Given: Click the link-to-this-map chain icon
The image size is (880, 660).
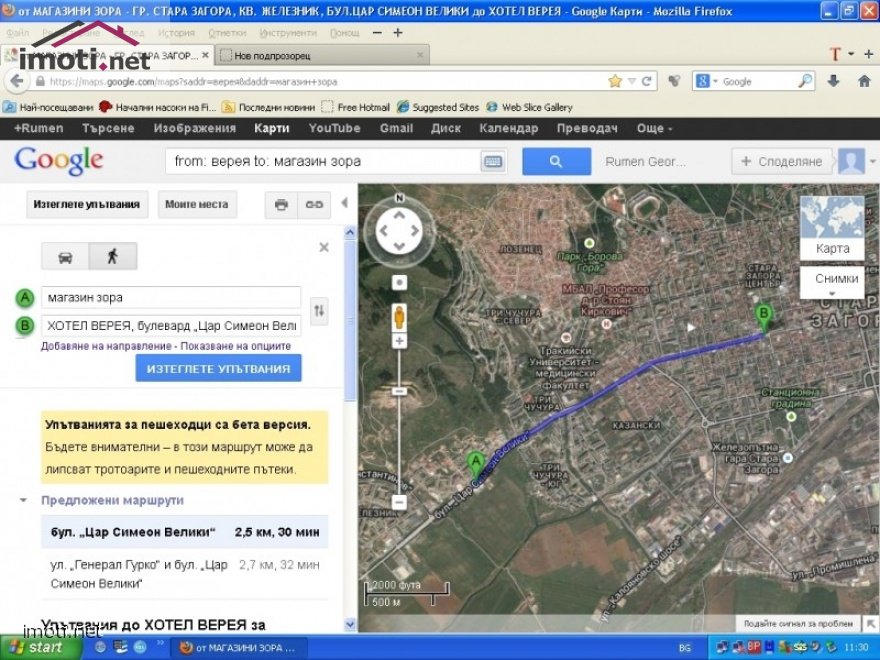Looking at the screenshot, I should (314, 205).
